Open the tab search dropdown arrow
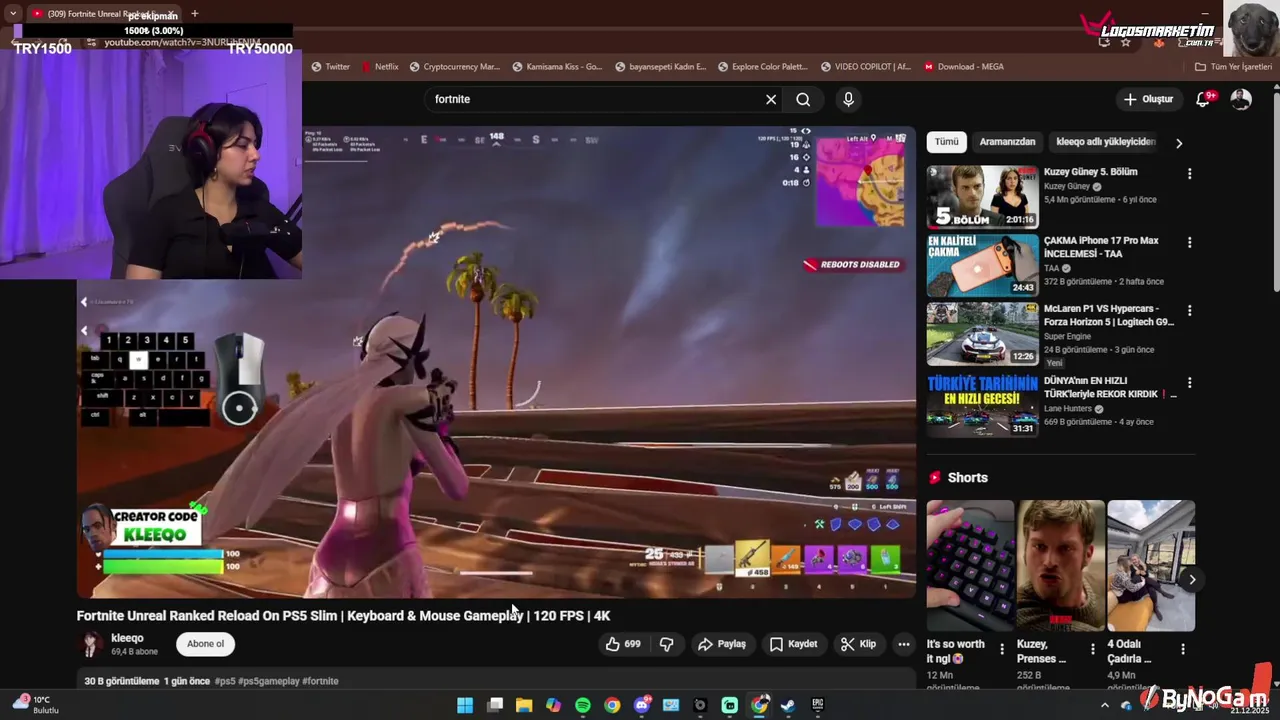1280x720 pixels. click(12, 14)
